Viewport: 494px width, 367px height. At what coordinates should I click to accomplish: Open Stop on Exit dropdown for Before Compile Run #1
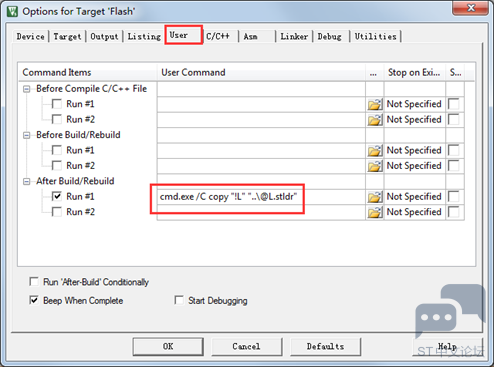414,104
